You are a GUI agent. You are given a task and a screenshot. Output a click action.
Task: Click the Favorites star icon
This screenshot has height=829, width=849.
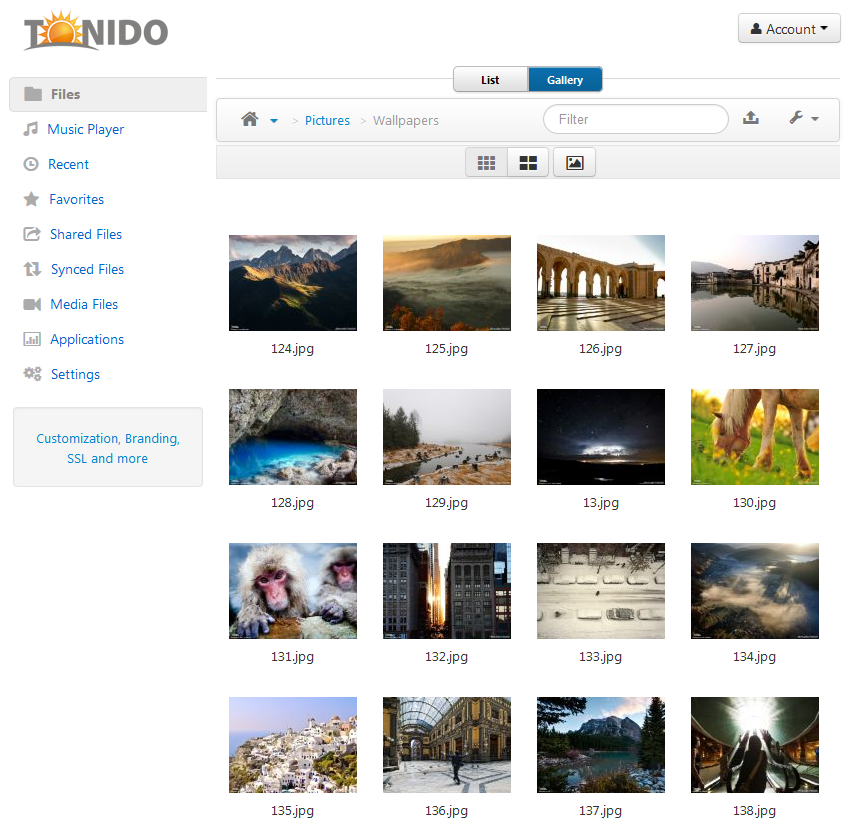tap(31, 199)
